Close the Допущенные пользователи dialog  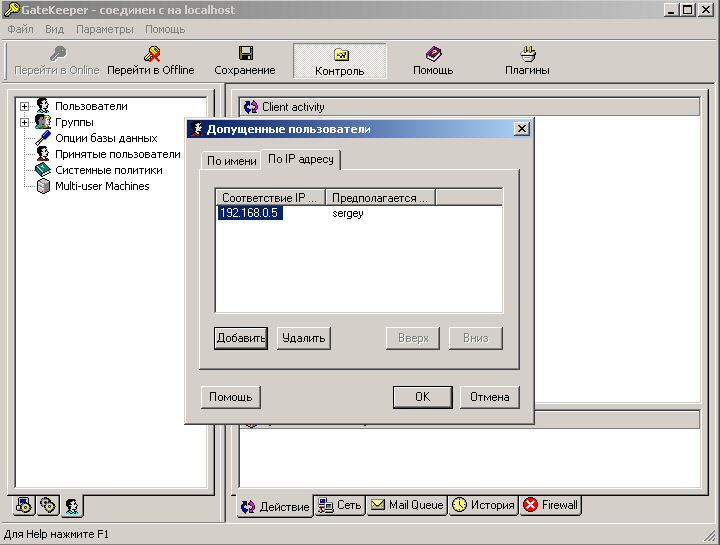[x=522, y=129]
